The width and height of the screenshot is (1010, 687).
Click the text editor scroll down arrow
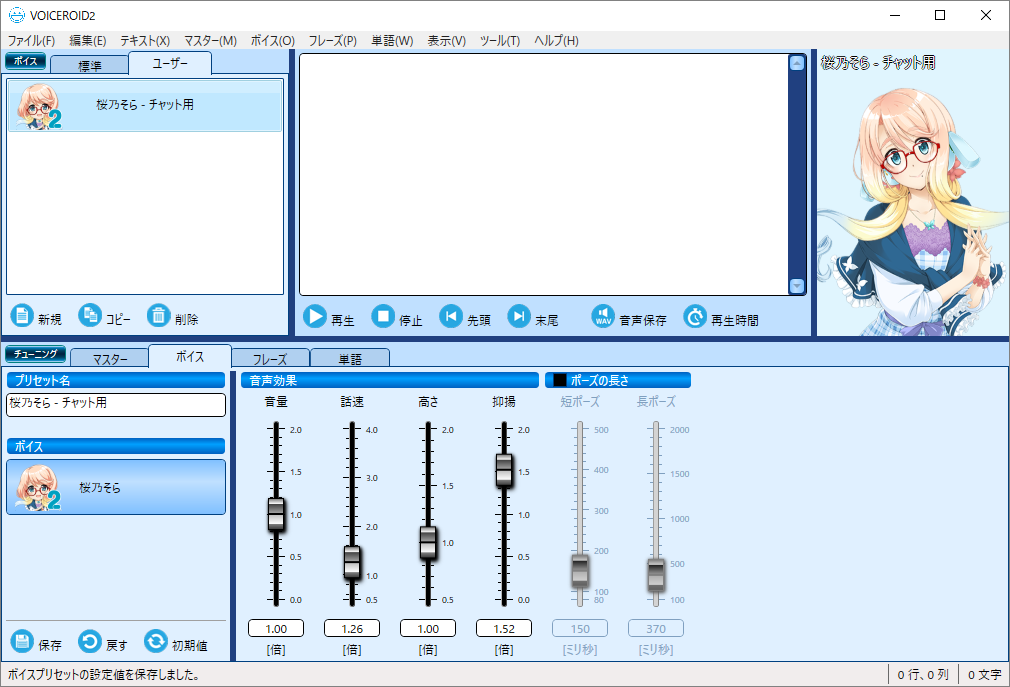coord(797,286)
